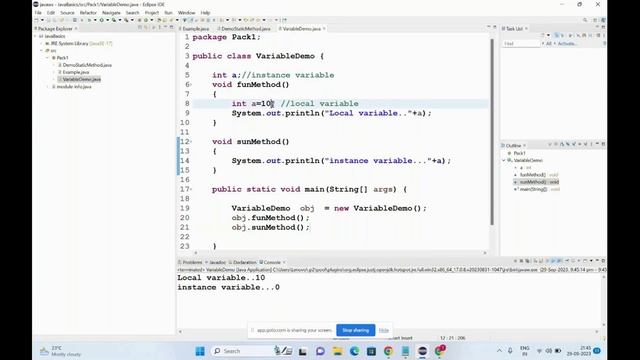Click the Activate link in Task List
The width and height of the screenshot is (640, 360).
pyautogui.click(x=567, y=44)
